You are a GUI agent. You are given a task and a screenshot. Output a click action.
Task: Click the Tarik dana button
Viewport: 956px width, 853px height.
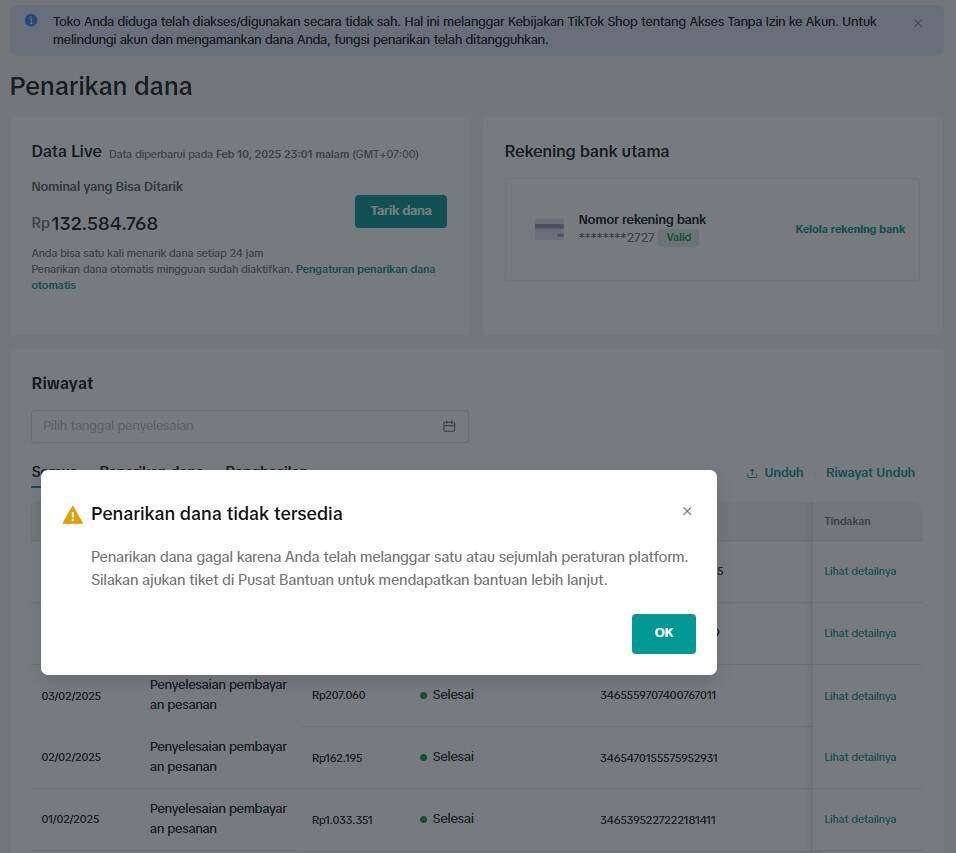[401, 211]
